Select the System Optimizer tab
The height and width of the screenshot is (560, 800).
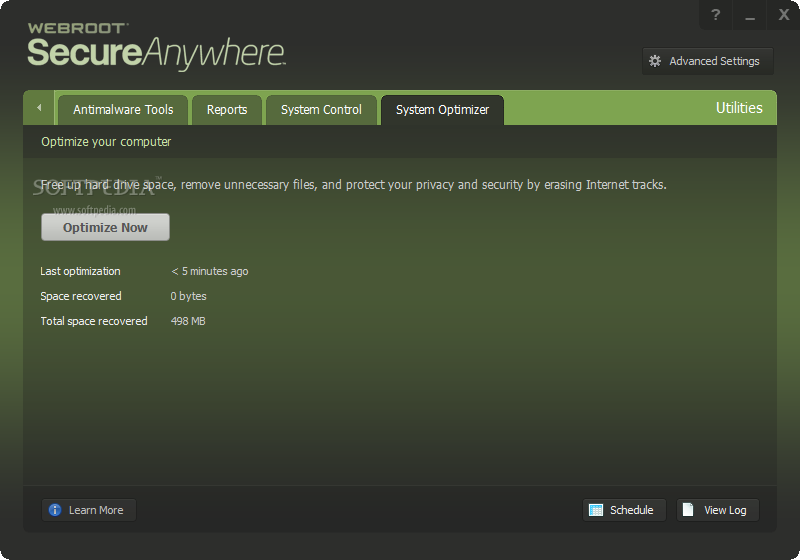point(442,110)
